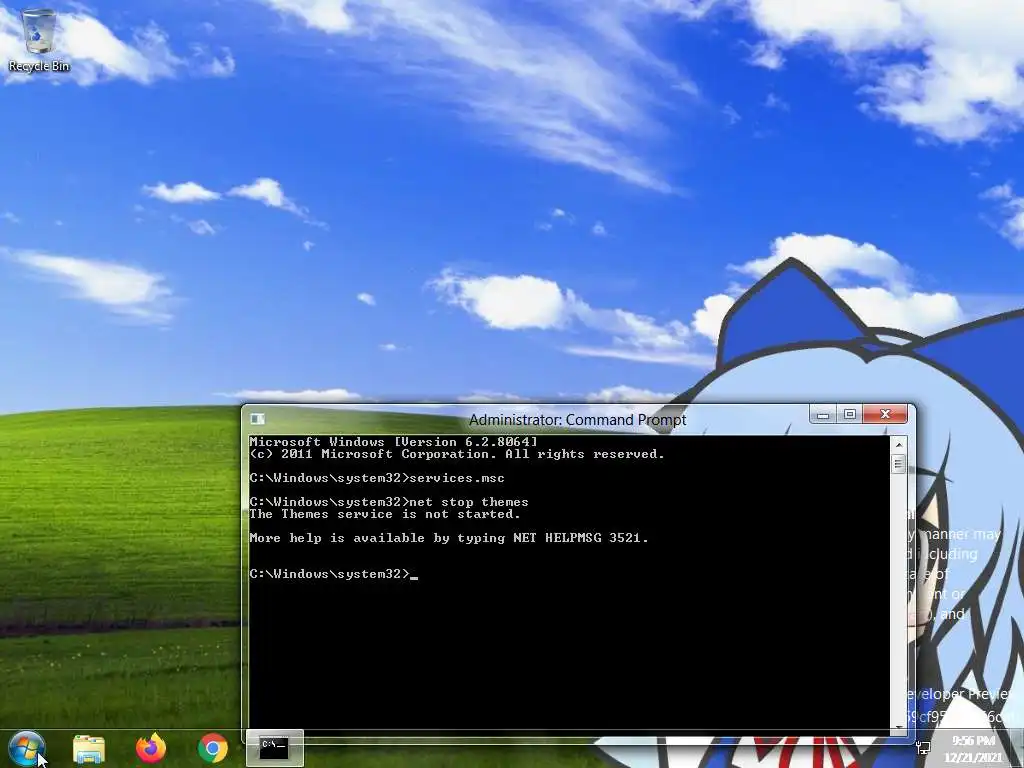
Task: Open the Recycle Bin desktop icon
Action: (39, 40)
